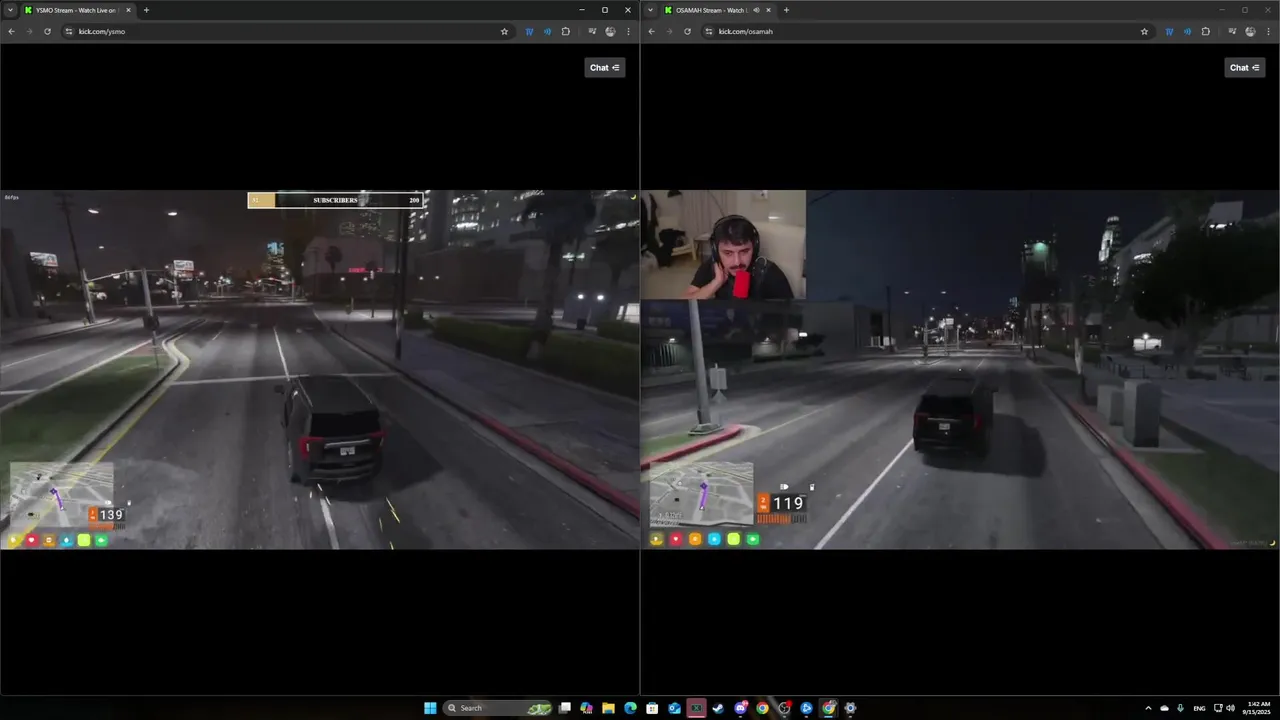
Task: Open media control icon in OSAMAH window
Action: (x=1232, y=31)
